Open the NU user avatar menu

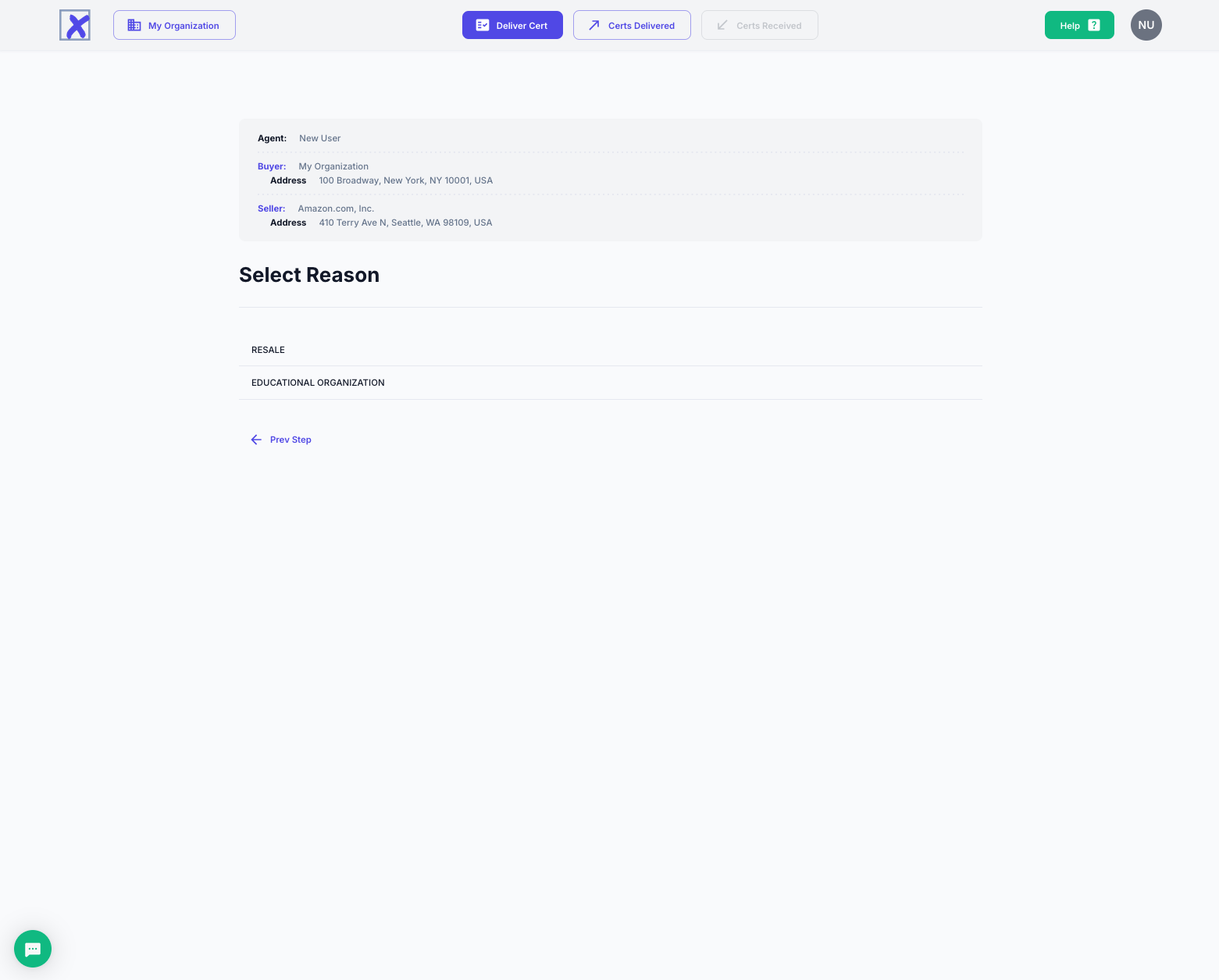[1146, 25]
